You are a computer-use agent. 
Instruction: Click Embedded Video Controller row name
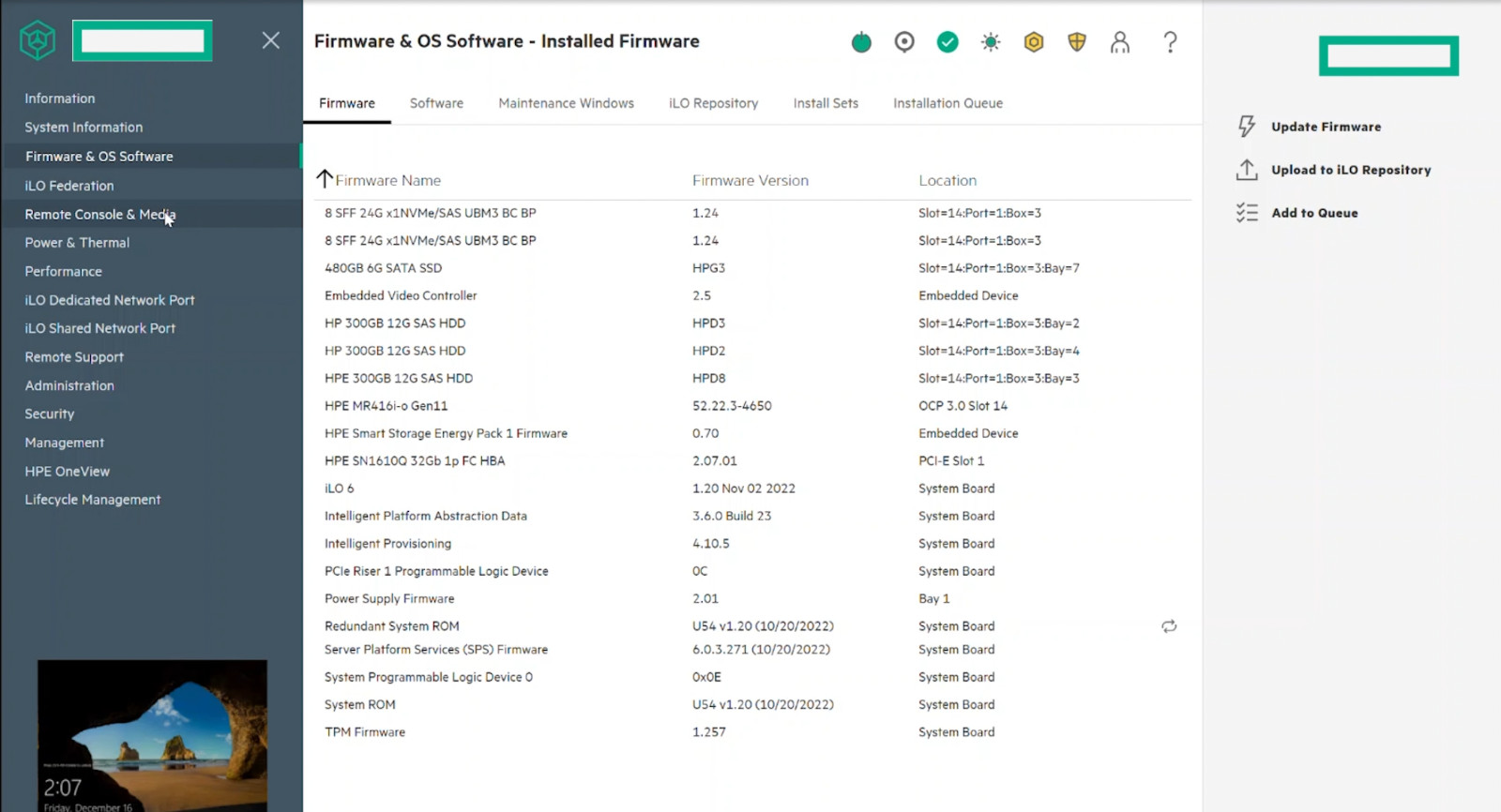point(401,295)
